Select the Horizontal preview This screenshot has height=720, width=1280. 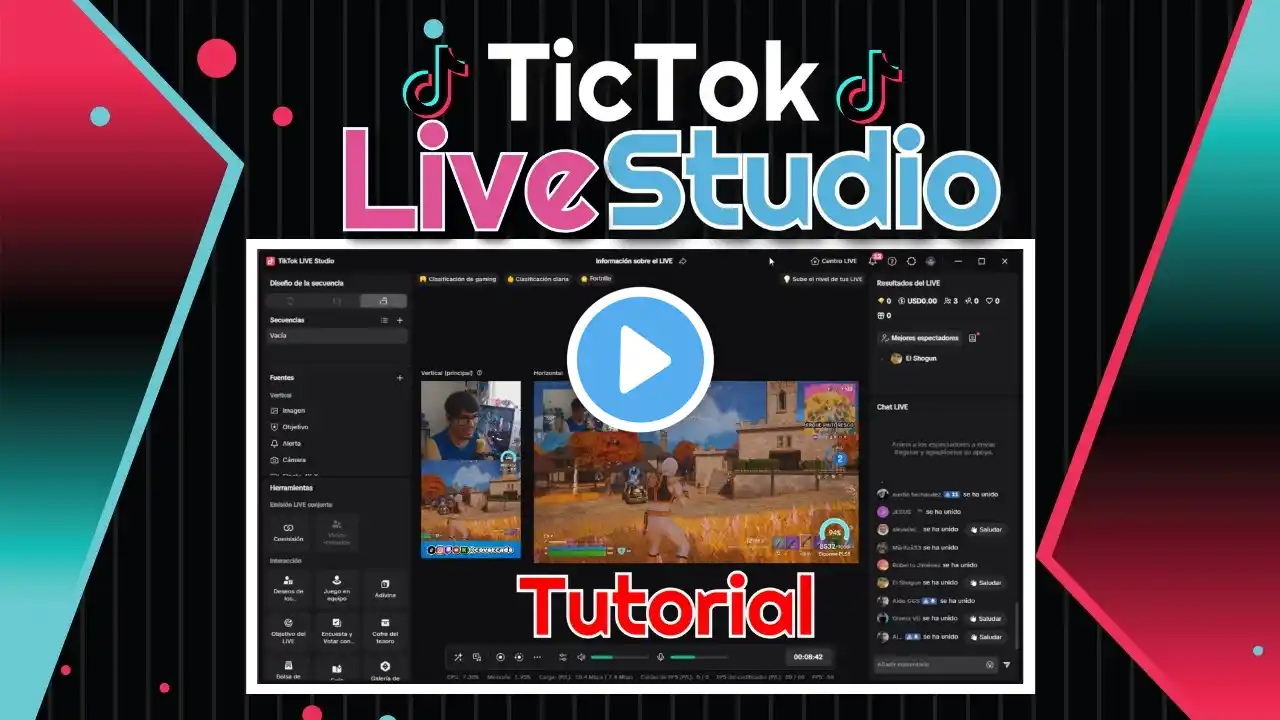(x=696, y=472)
